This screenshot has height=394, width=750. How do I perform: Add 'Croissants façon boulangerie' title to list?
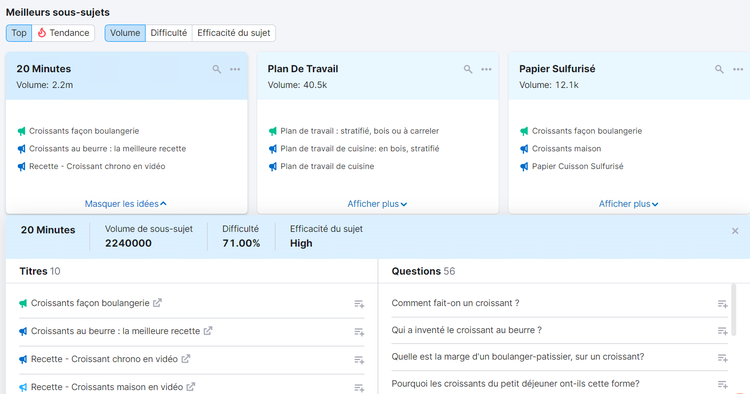pyautogui.click(x=359, y=304)
